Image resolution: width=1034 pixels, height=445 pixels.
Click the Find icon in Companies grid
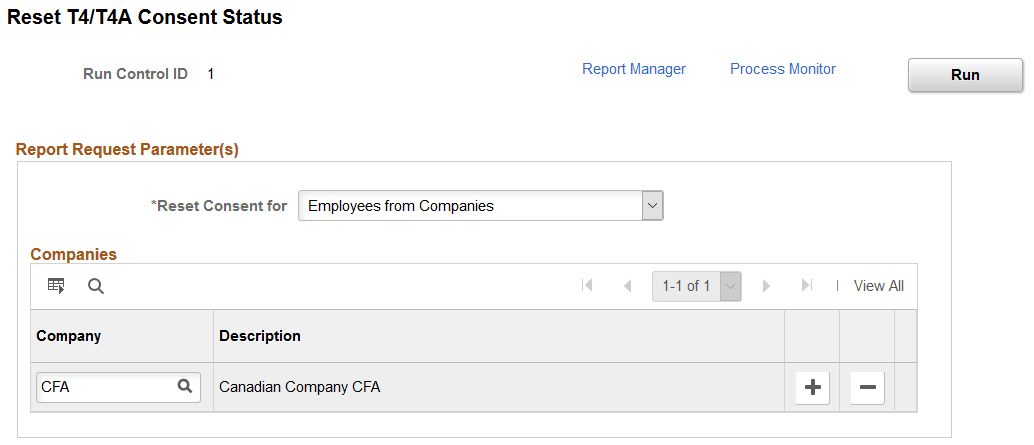96,286
